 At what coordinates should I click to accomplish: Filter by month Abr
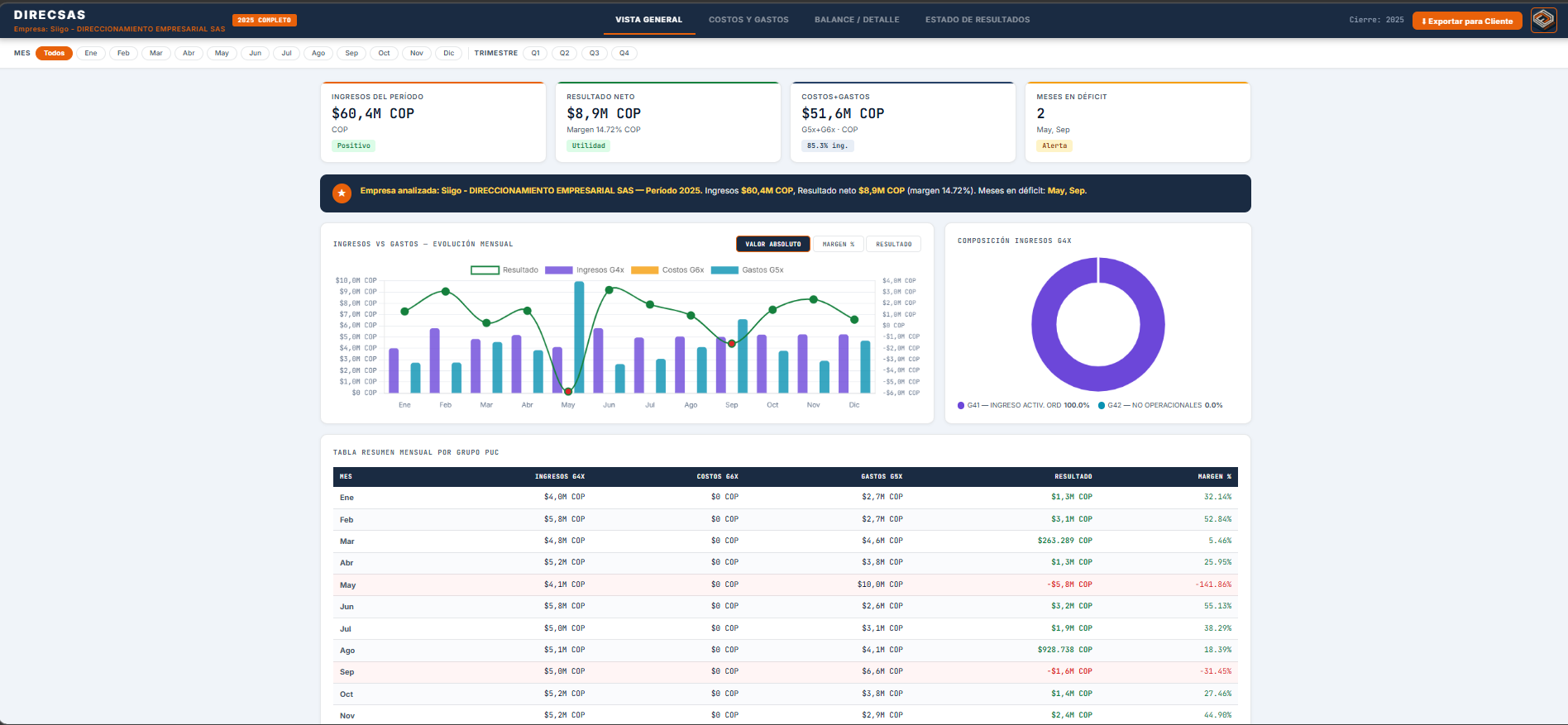coord(189,53)
